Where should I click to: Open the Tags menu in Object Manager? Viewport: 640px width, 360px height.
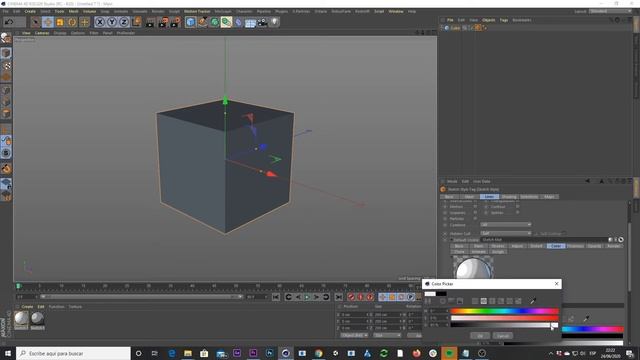(504, 20)
